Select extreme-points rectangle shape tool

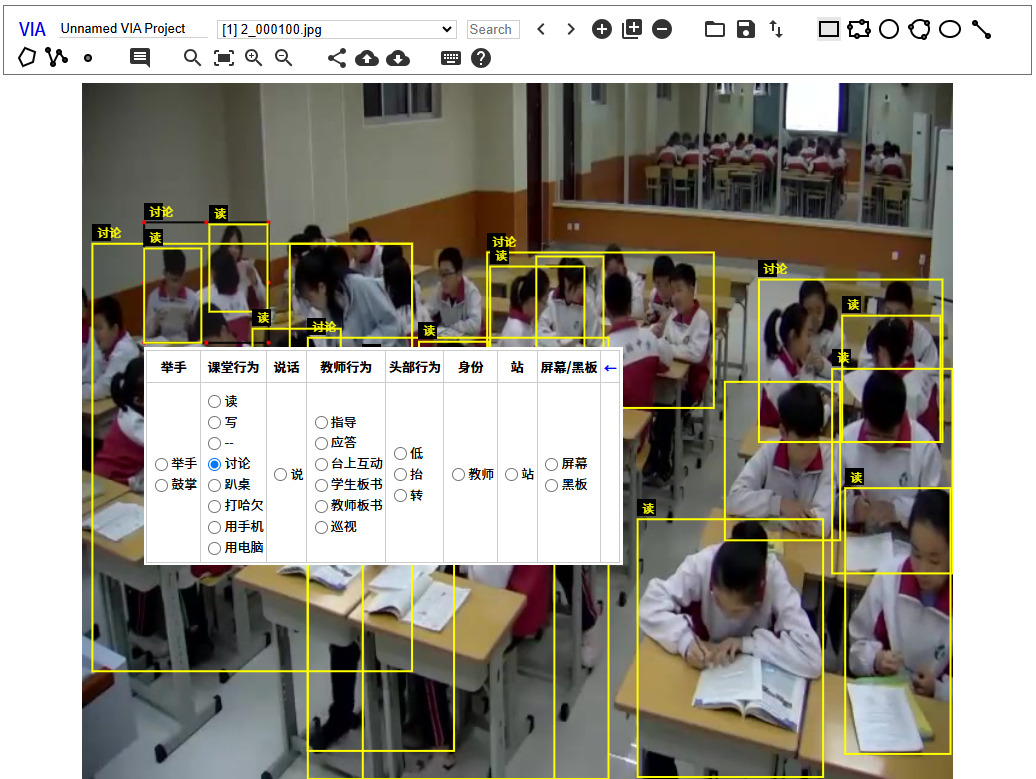pos(859,29)
